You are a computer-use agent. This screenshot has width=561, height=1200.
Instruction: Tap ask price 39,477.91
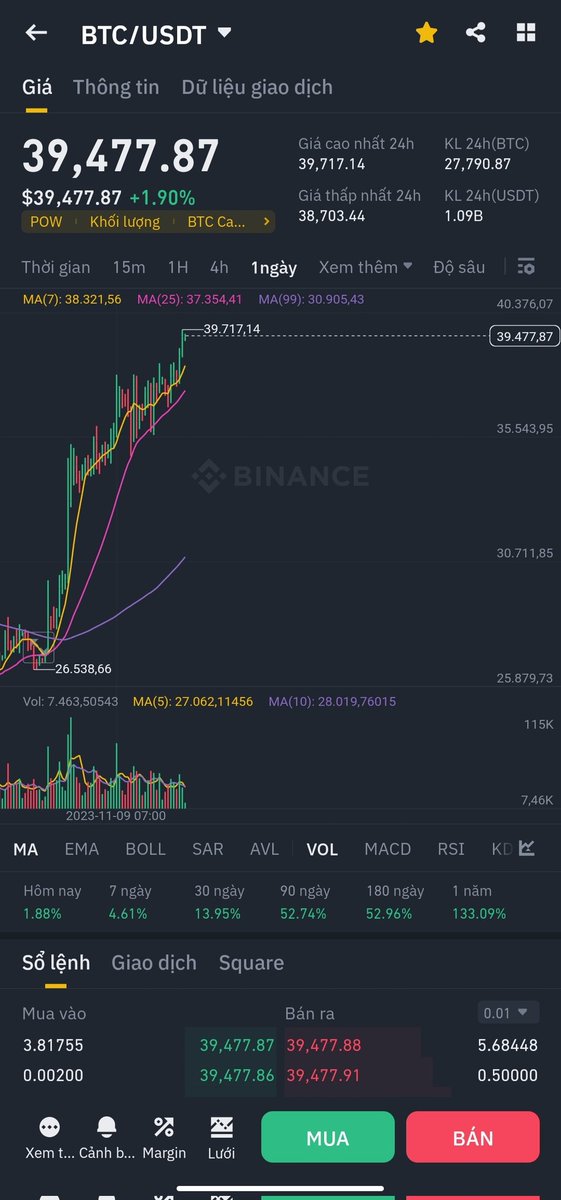click(x=324, y=1075)
